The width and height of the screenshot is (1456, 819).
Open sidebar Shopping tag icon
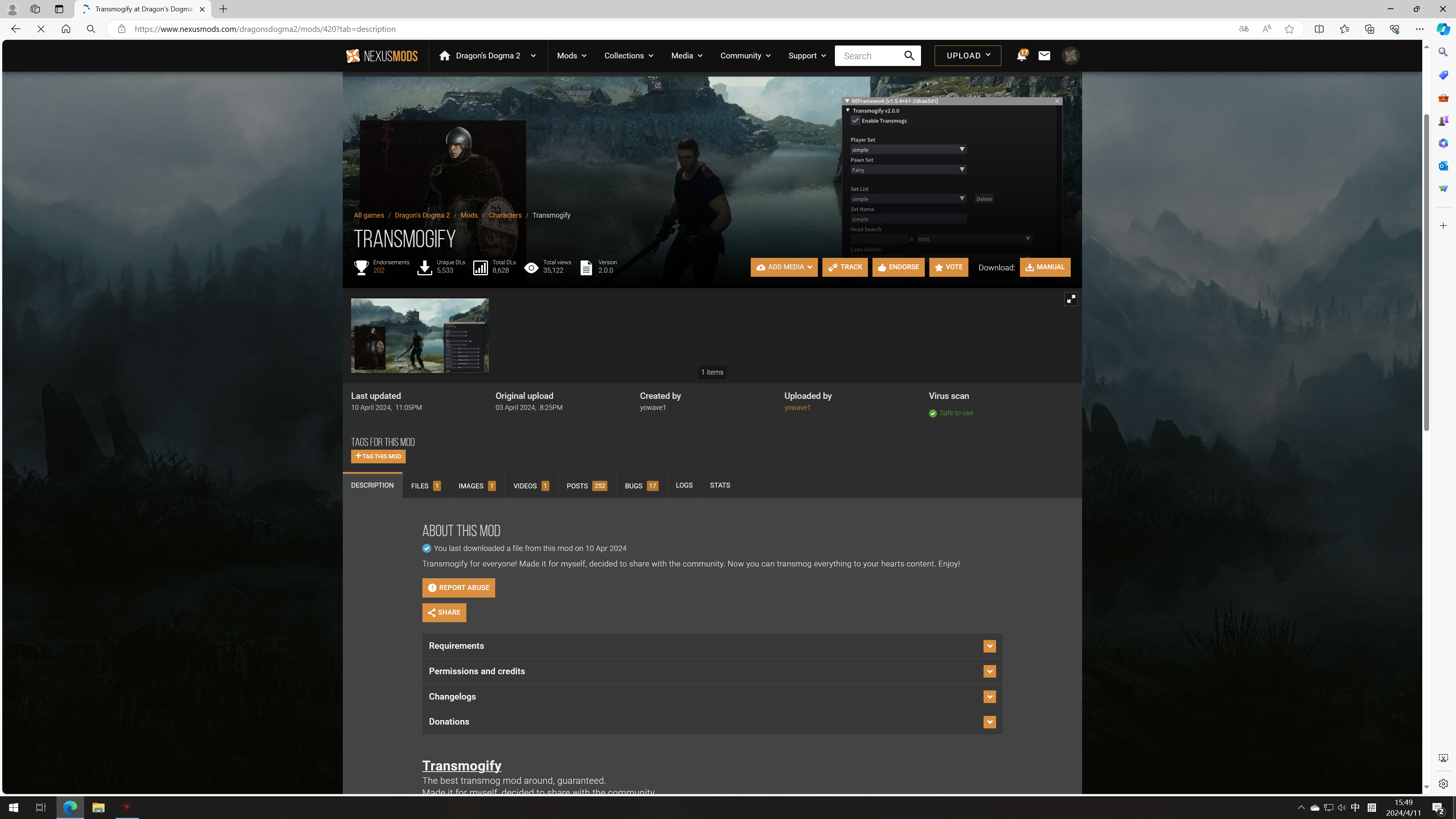tap(1443, 75)
